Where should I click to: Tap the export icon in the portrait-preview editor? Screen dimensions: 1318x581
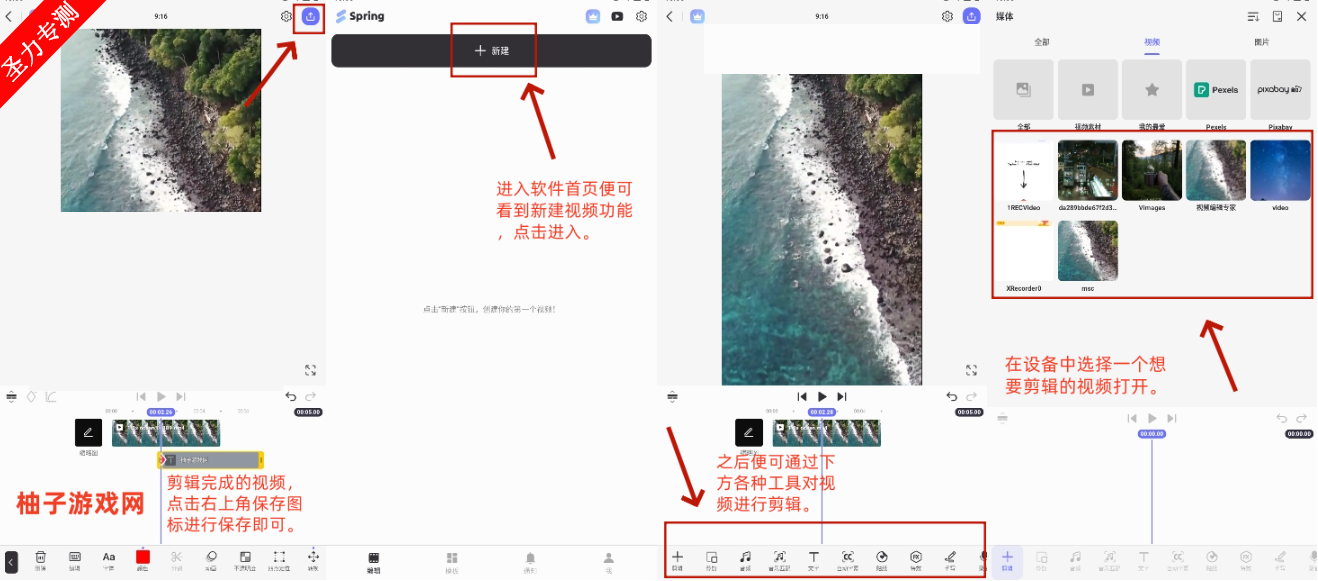point(971,17)
